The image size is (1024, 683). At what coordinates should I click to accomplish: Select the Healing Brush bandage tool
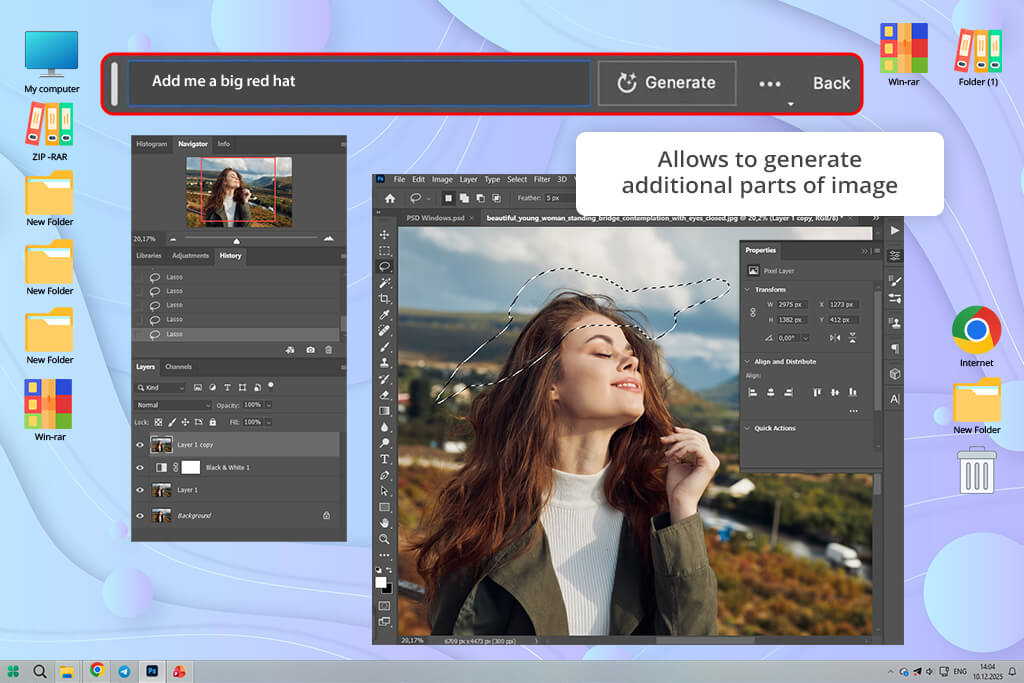click(x=384, y=330)
